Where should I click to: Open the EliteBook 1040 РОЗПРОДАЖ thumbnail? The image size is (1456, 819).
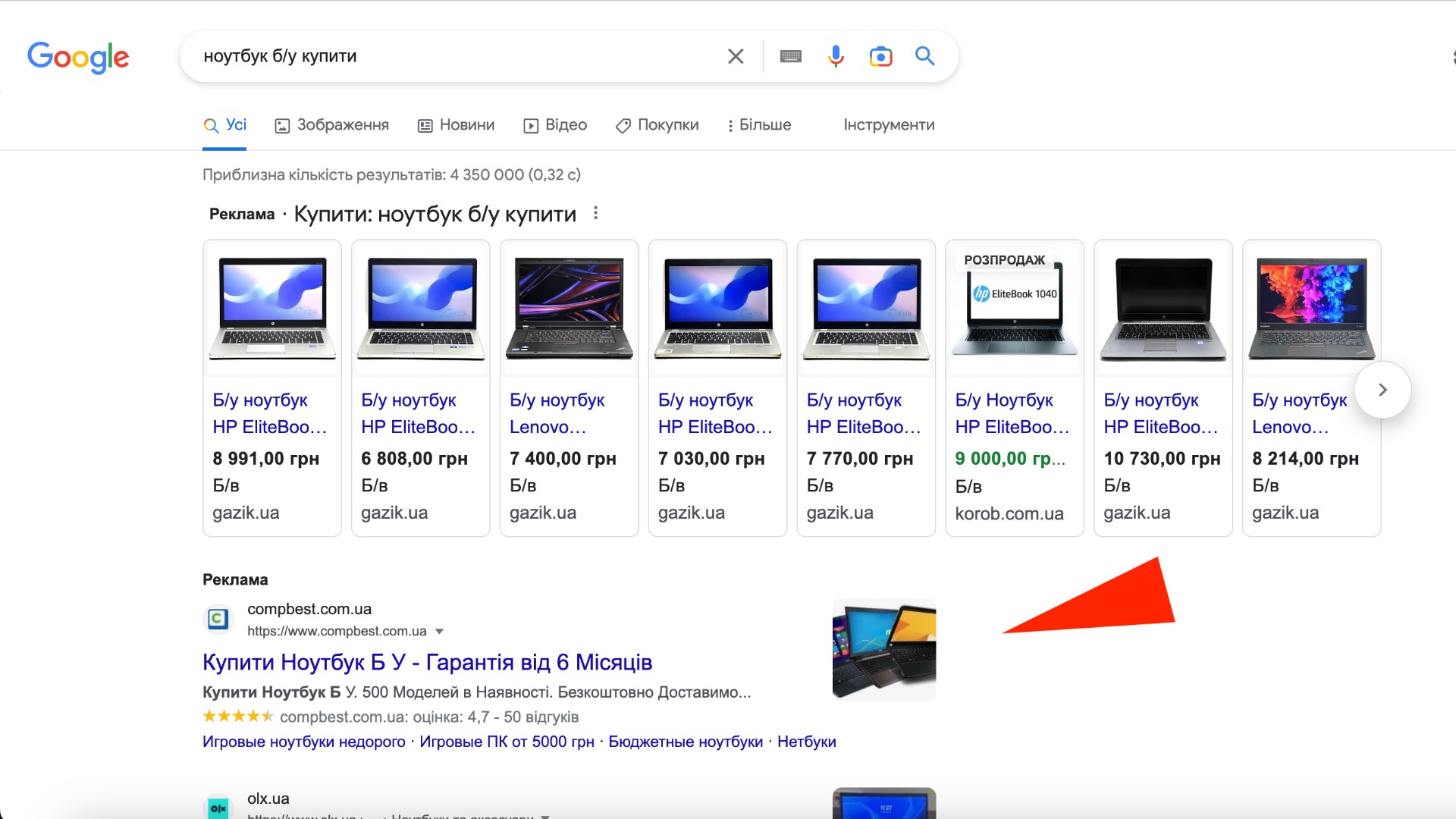pos(1015,309)
